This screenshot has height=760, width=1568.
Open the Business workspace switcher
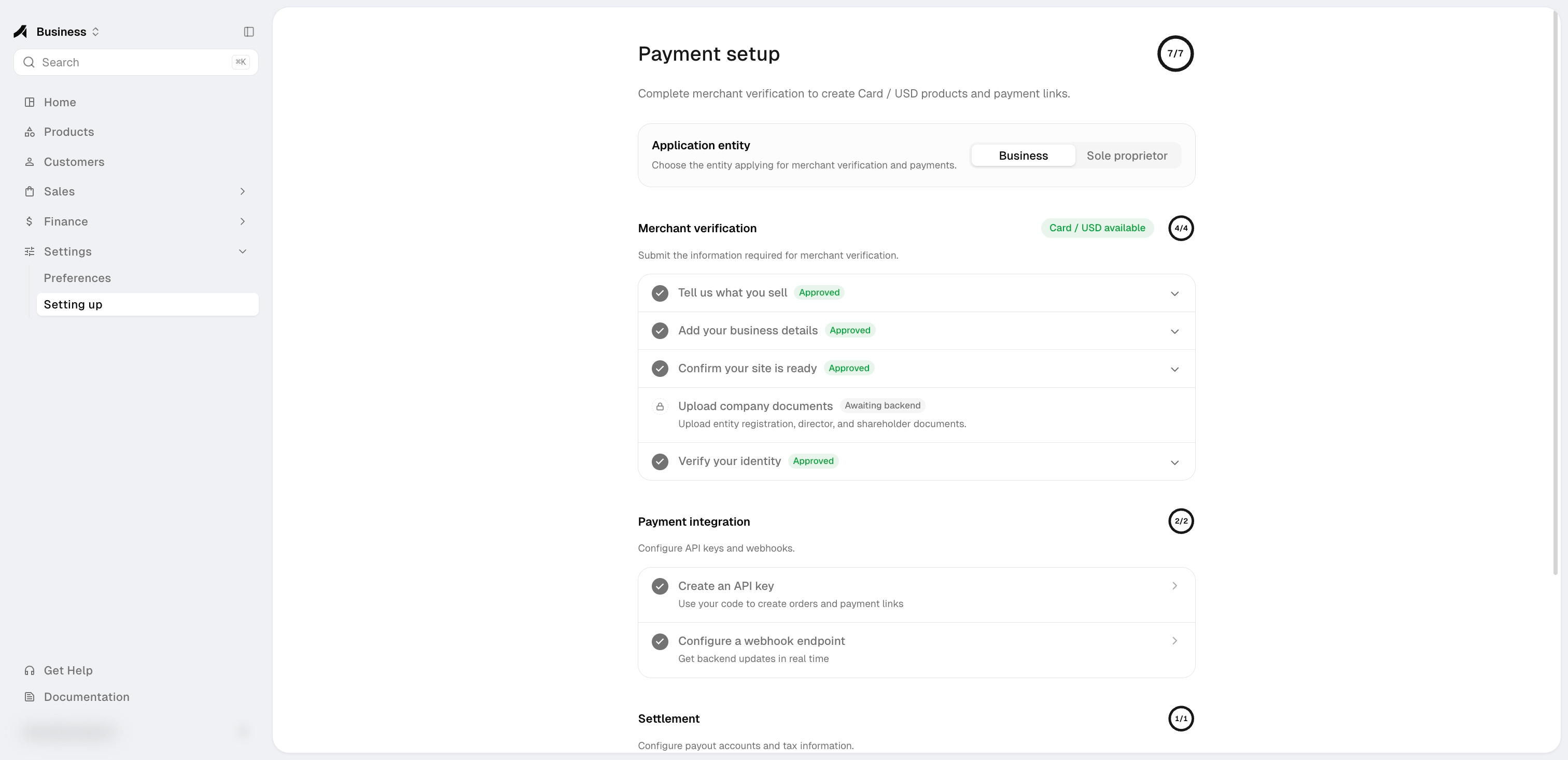tap(67, 32)
